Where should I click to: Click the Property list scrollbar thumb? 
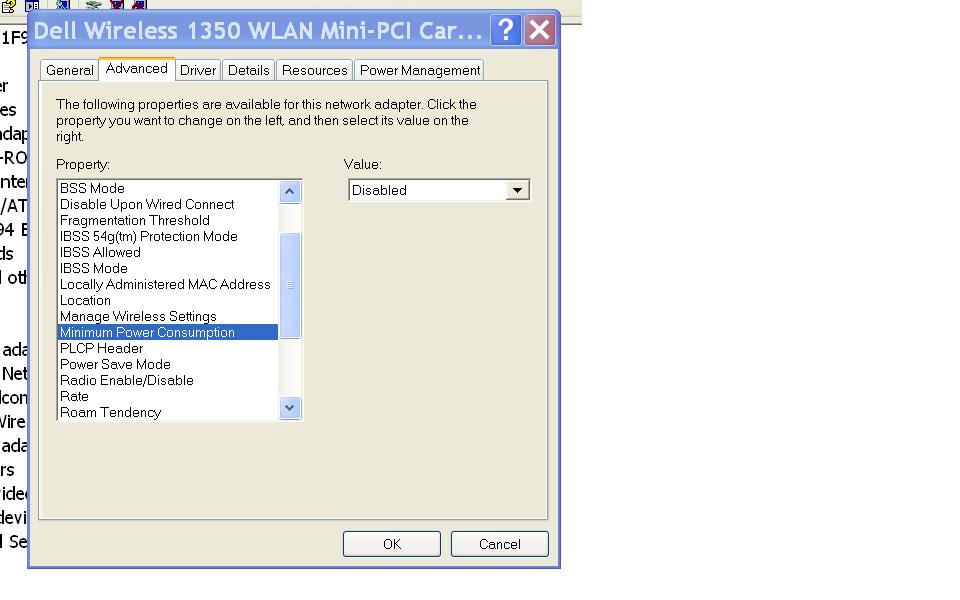click(290, 285)
